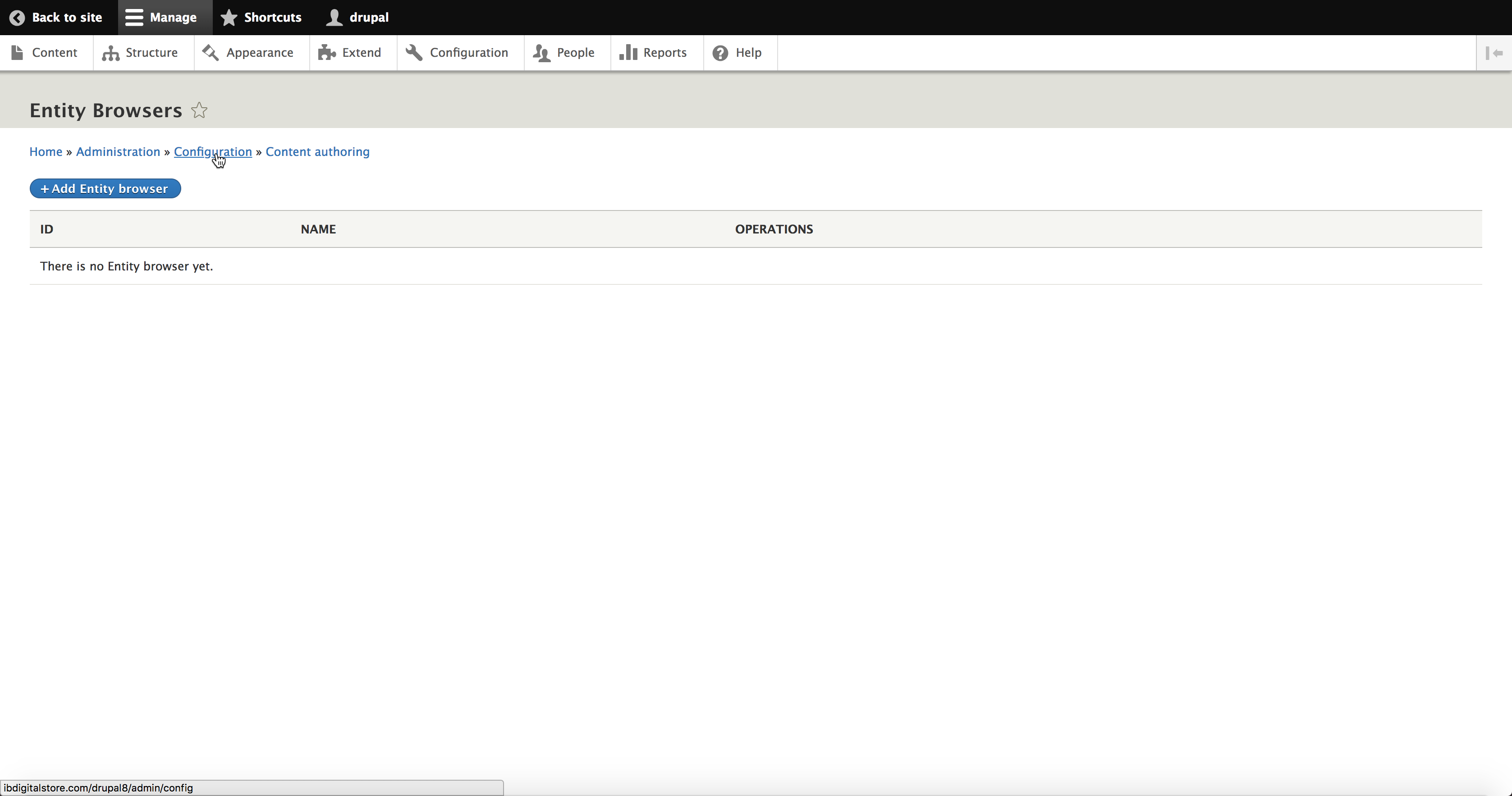Image resolution: width=1512 pixels, height=796 pixels.
Task: Click the NAME column header
Action: (x=318, y=229)
